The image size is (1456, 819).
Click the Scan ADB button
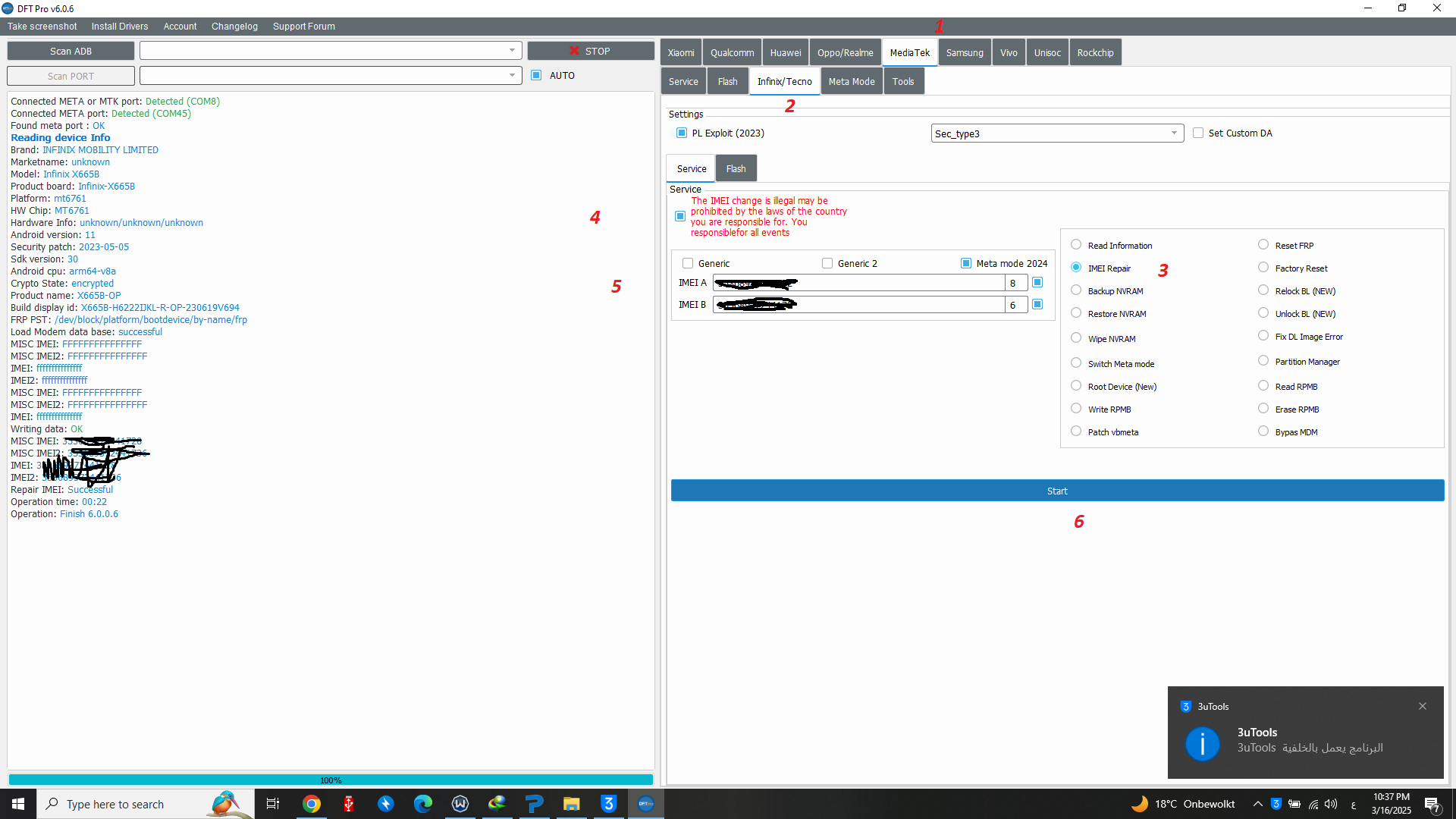point(71,51)
